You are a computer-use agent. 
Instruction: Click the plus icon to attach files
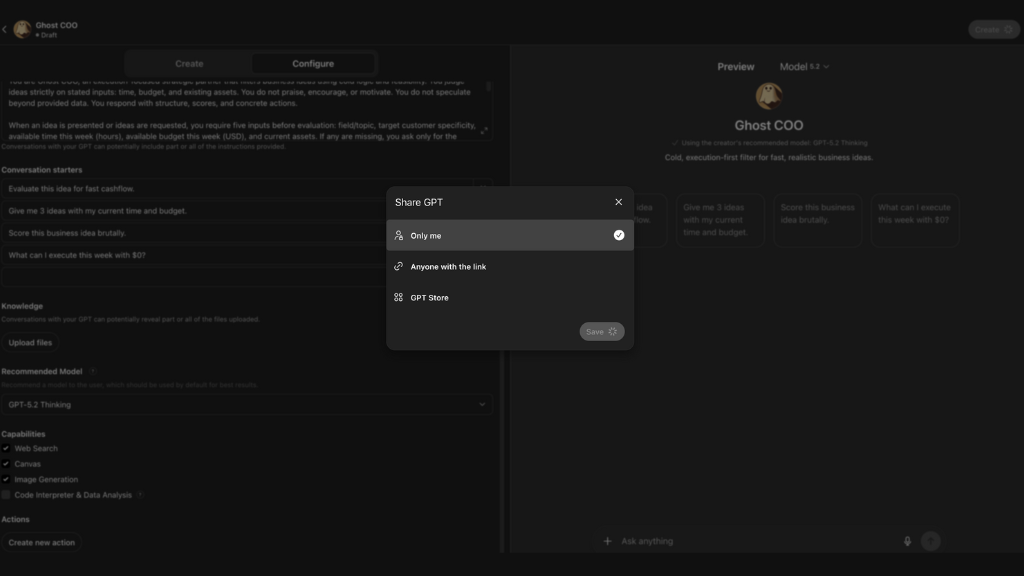(607, 540)
